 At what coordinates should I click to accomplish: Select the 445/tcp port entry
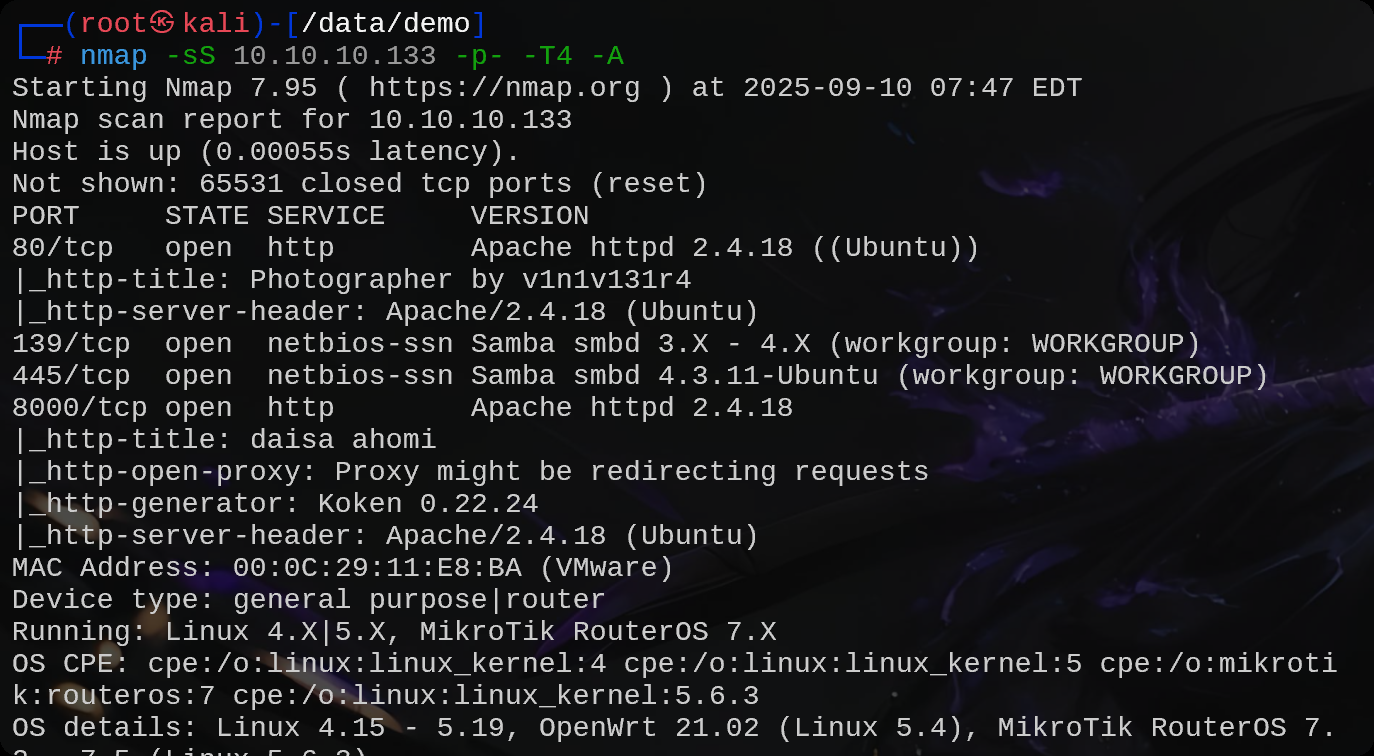[x=71, y=376]
